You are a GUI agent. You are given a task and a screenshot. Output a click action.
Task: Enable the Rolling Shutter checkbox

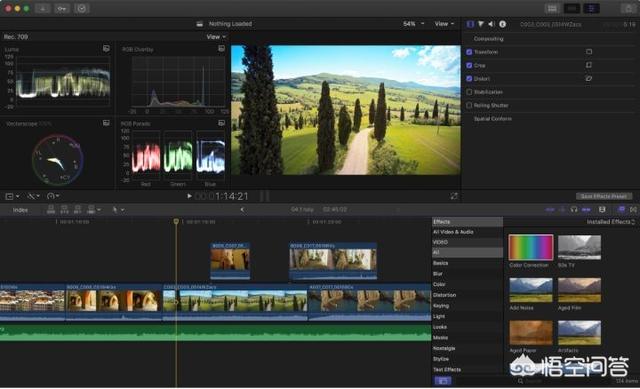click(x=469, y=105)
